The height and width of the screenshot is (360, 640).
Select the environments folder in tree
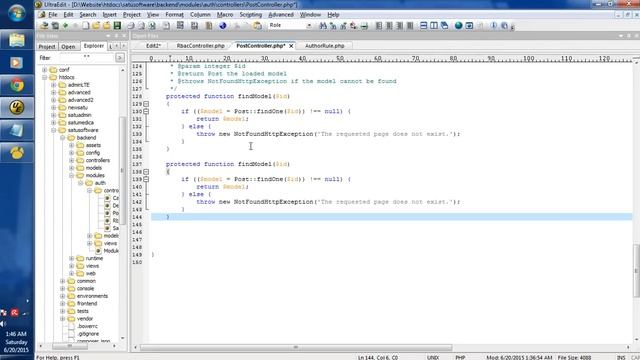point(92,296)
